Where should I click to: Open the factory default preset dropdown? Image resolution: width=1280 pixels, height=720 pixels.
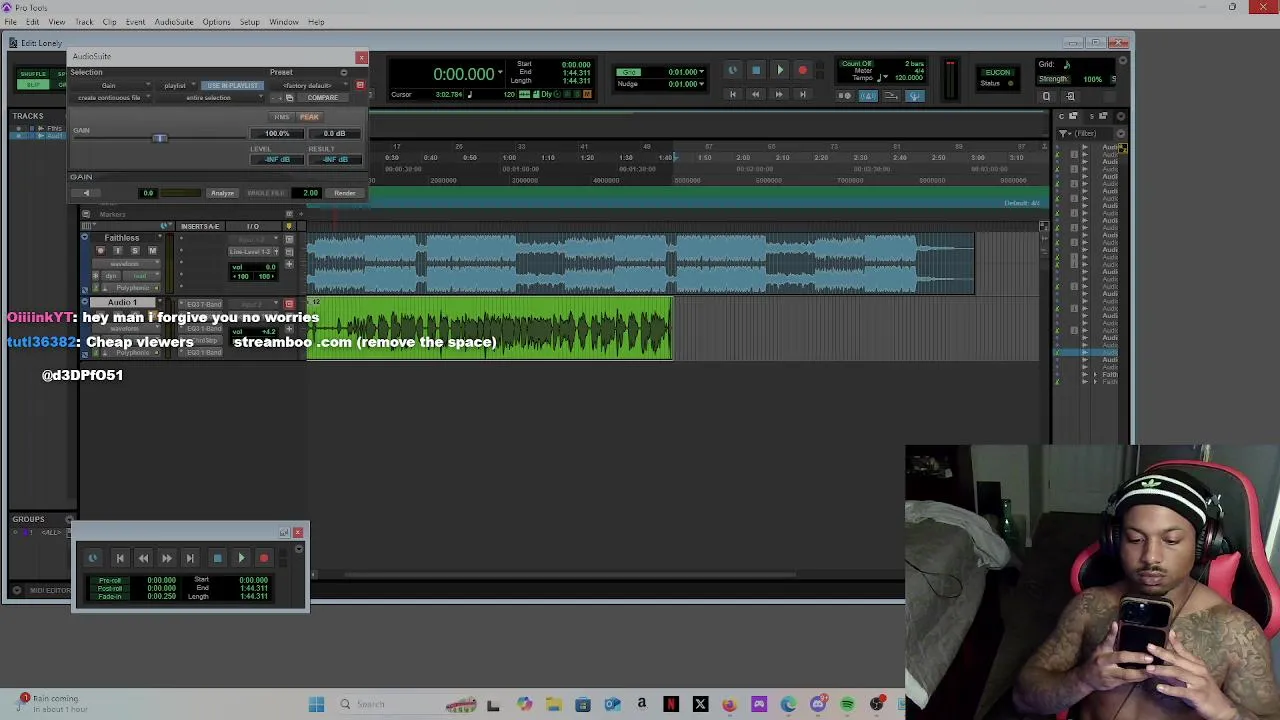(309, 85)
